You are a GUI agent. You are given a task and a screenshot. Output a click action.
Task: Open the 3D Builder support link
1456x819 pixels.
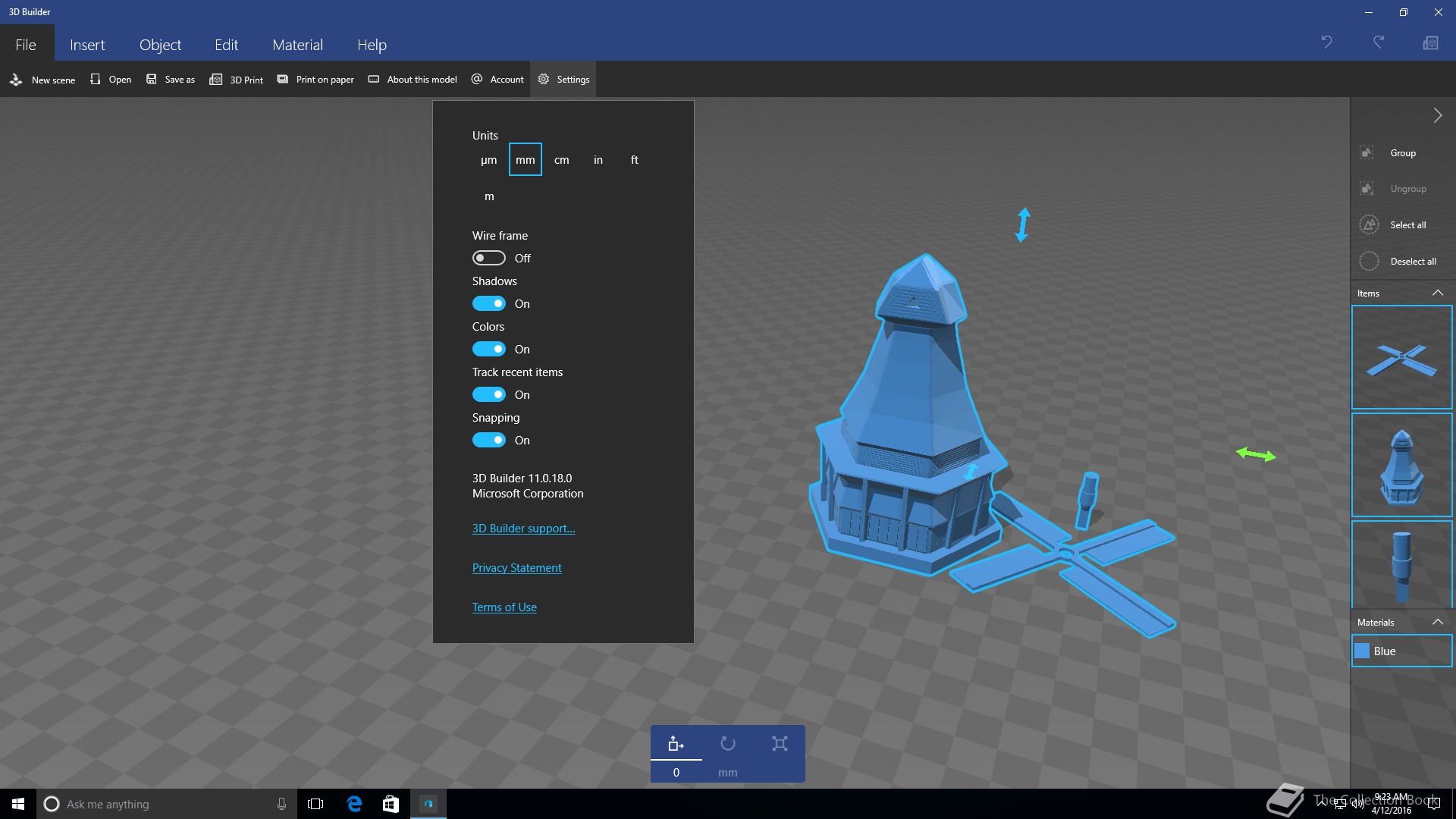point(523,529)
